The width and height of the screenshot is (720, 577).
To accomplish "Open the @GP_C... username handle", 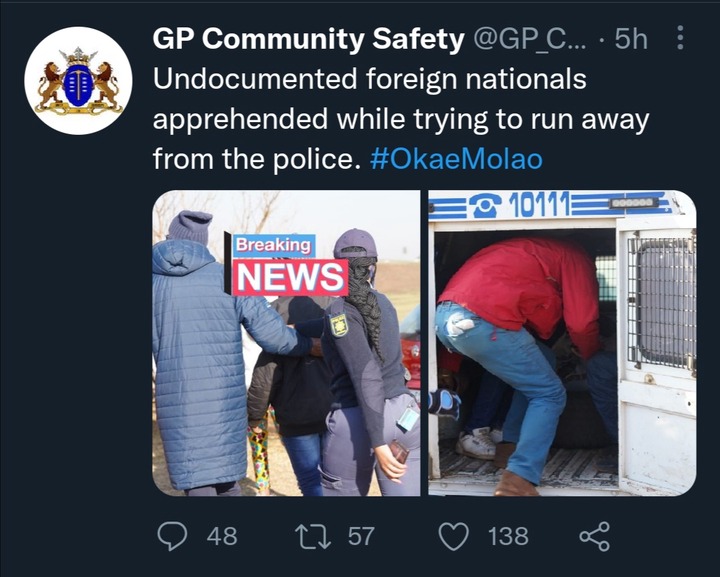I will click(529, 39).
